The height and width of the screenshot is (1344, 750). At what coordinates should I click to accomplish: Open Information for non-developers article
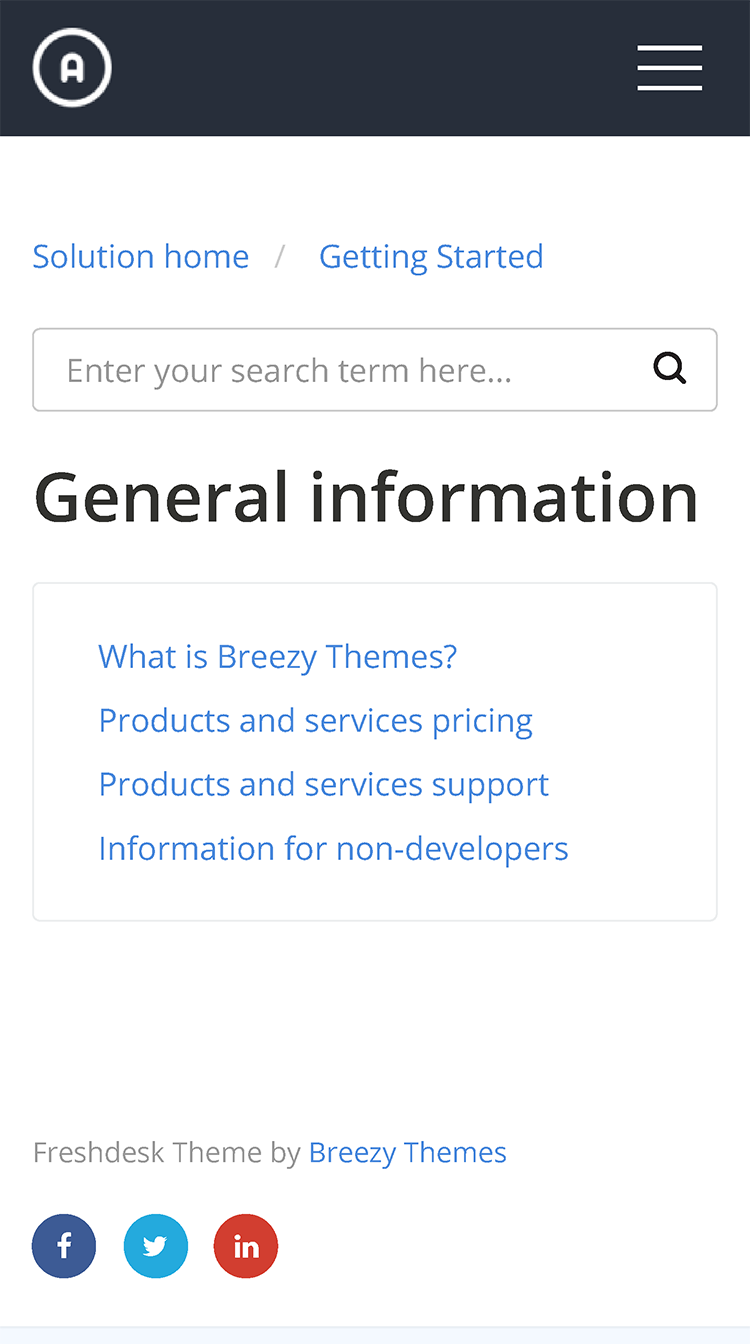tap(334, 848)
